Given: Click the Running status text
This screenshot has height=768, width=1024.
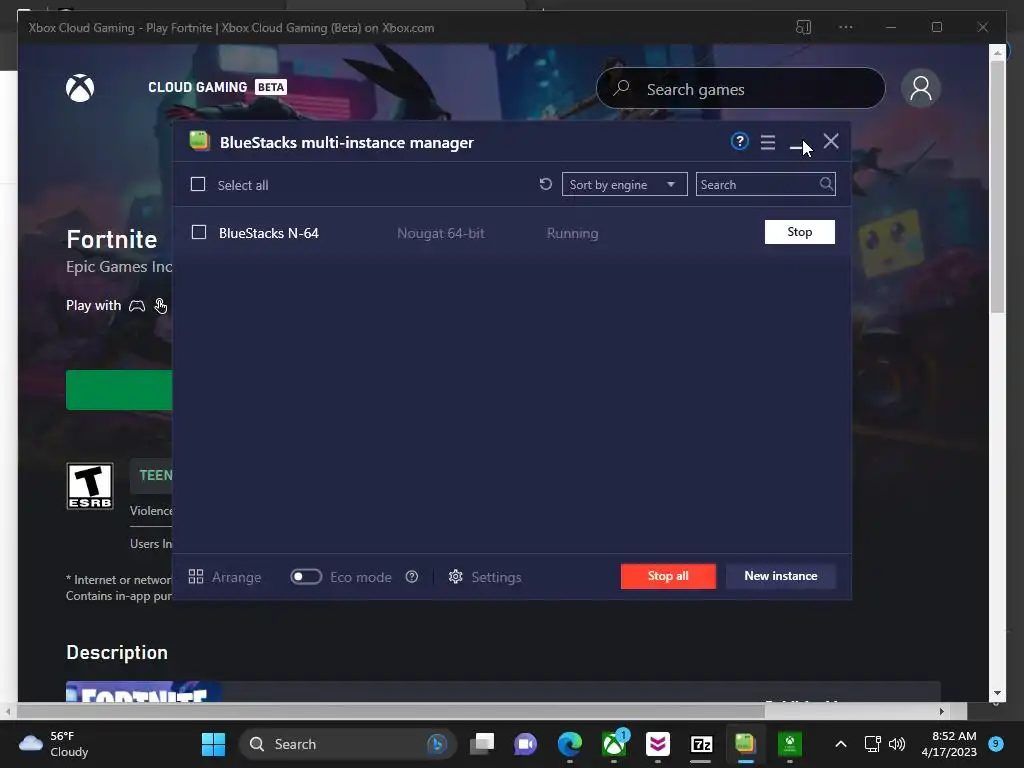Looking at the screenshot, I should pos(572,232).
